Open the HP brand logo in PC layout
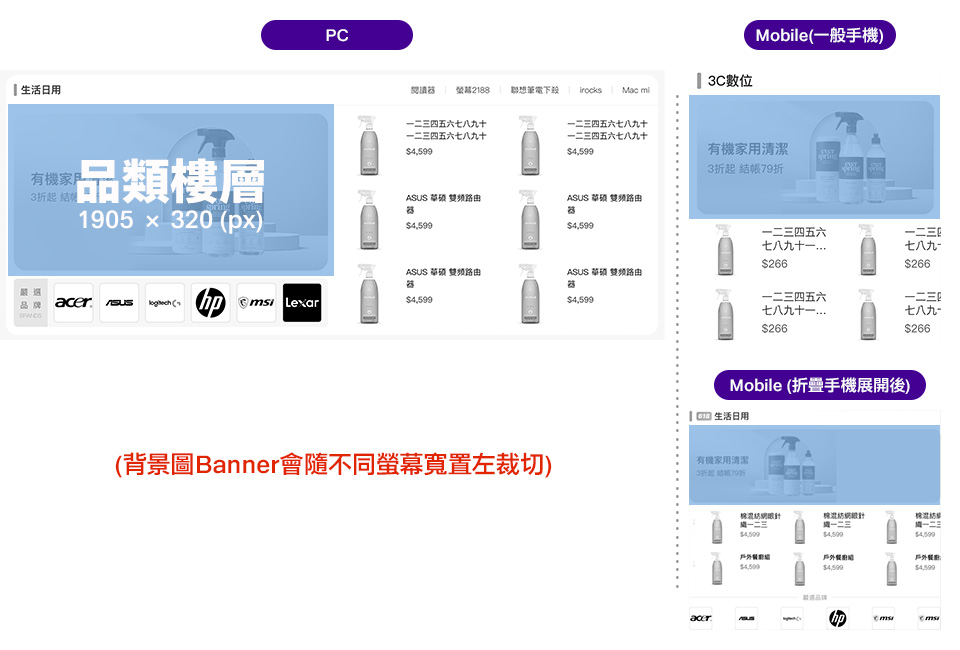Viewport: 960px width, 650px height. 210,302
